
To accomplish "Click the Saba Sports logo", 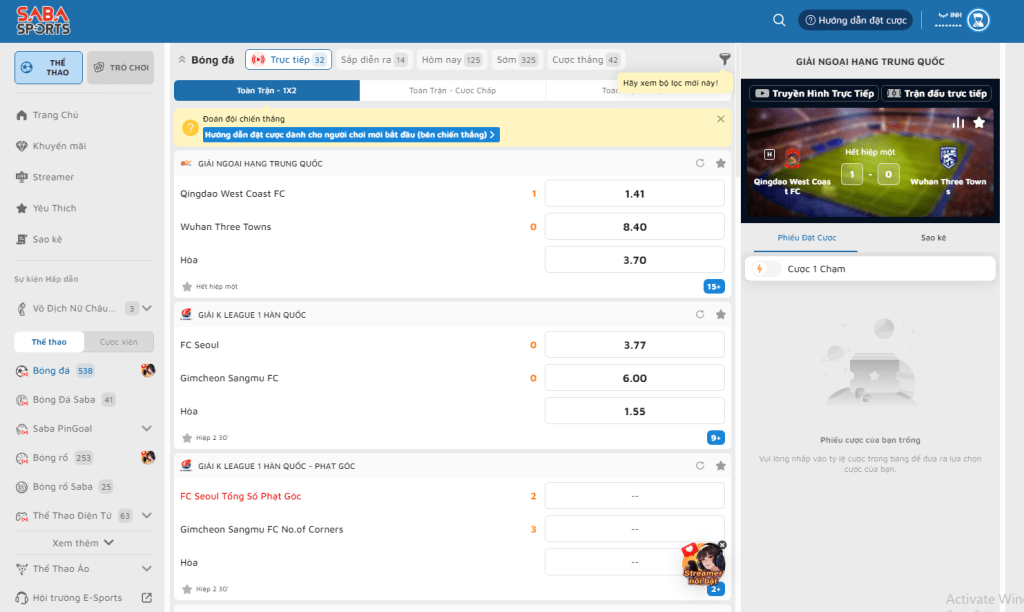I will coord(43,20).
